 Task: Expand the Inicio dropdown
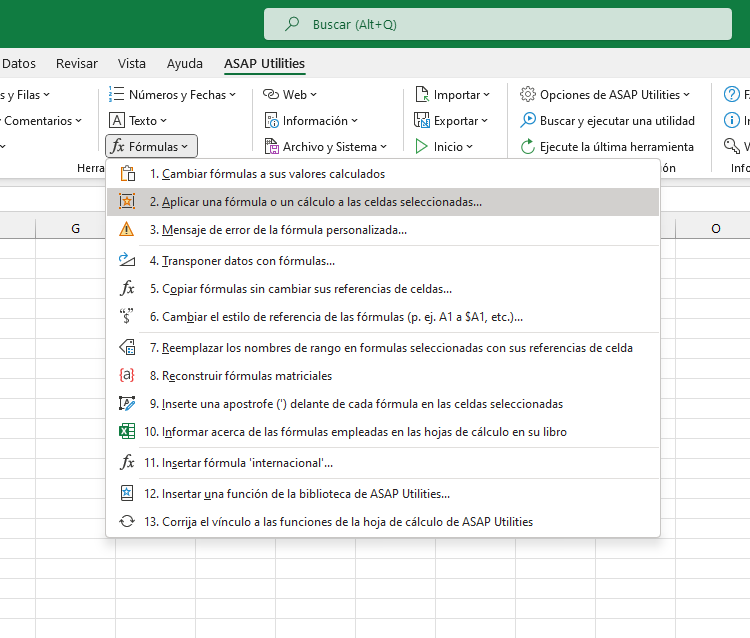pyautogui.click(x=444, y=146)
